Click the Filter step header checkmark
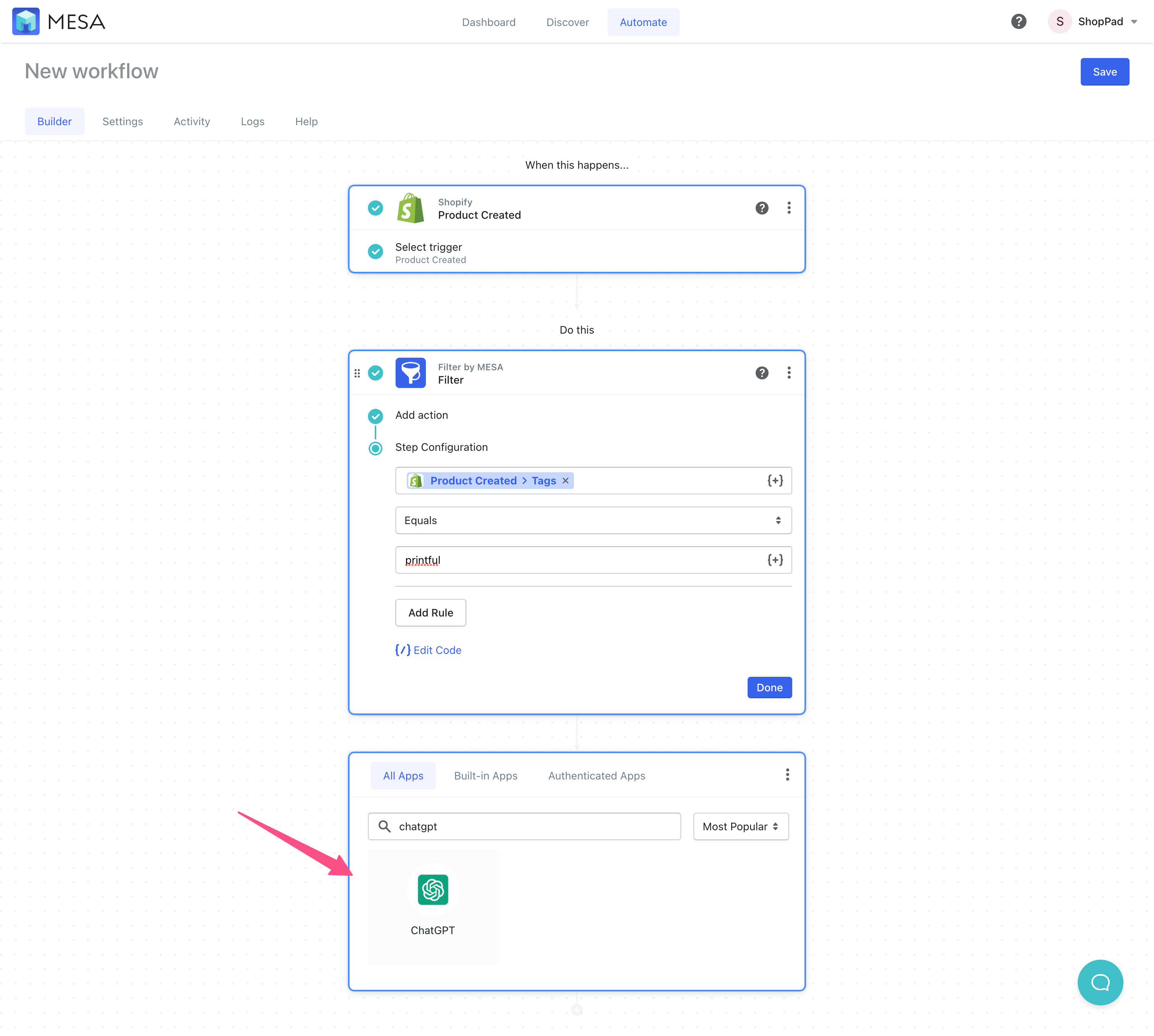1154x1036 pixels. point(376,373)
